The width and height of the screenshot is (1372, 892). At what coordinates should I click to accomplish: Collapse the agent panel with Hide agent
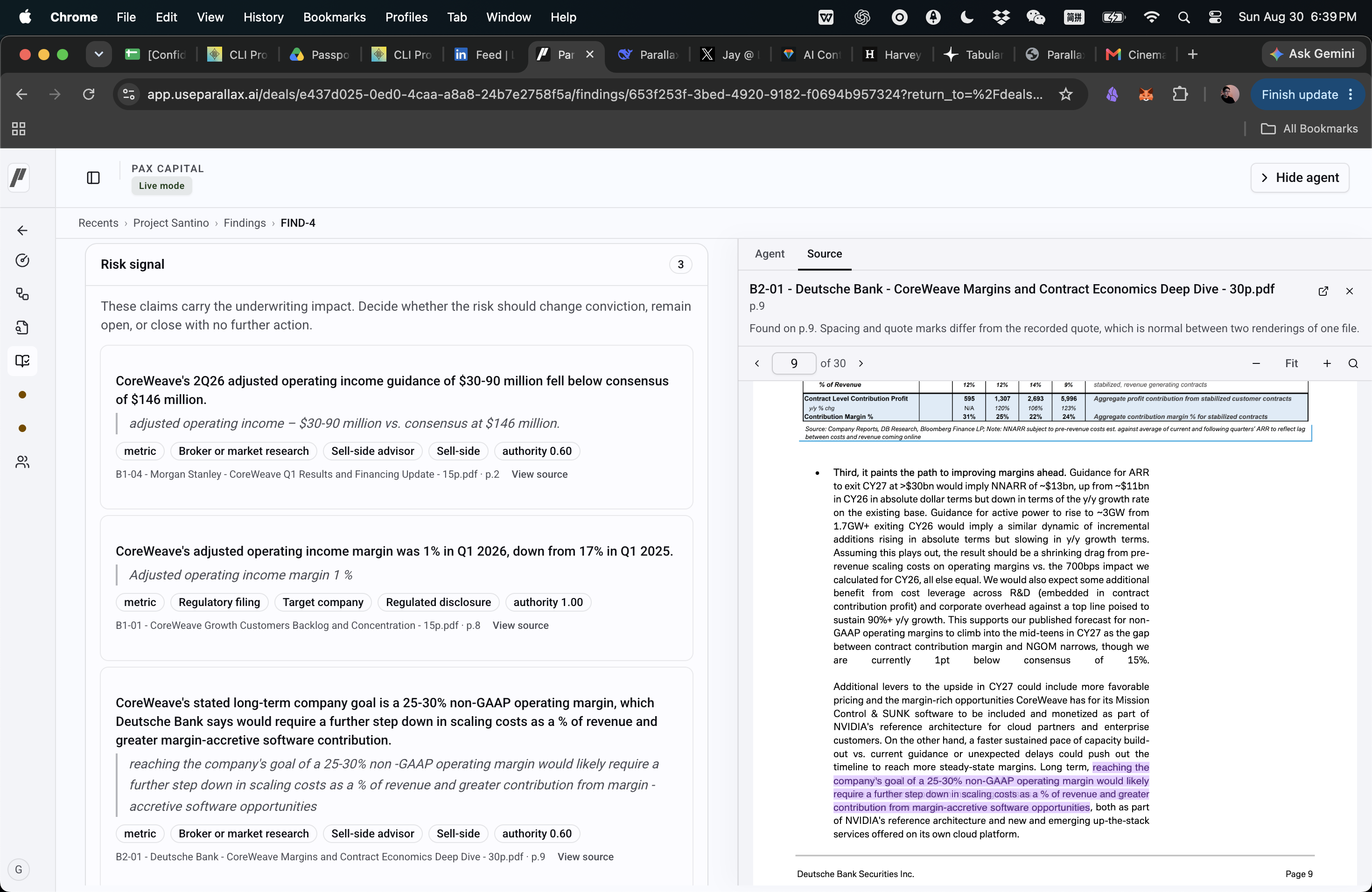point(1299,177)
